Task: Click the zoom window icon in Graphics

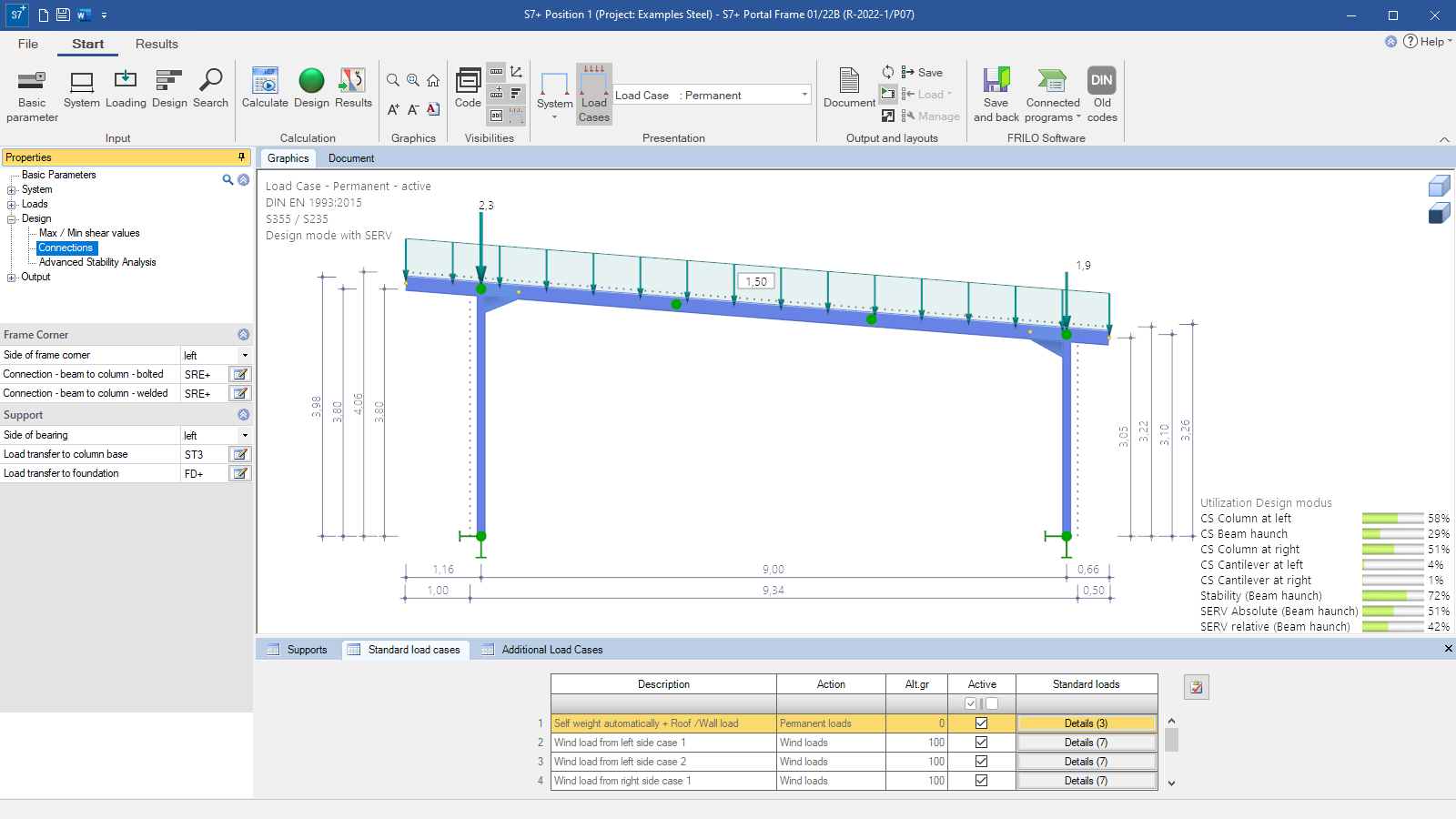Action: click(413, 80)
